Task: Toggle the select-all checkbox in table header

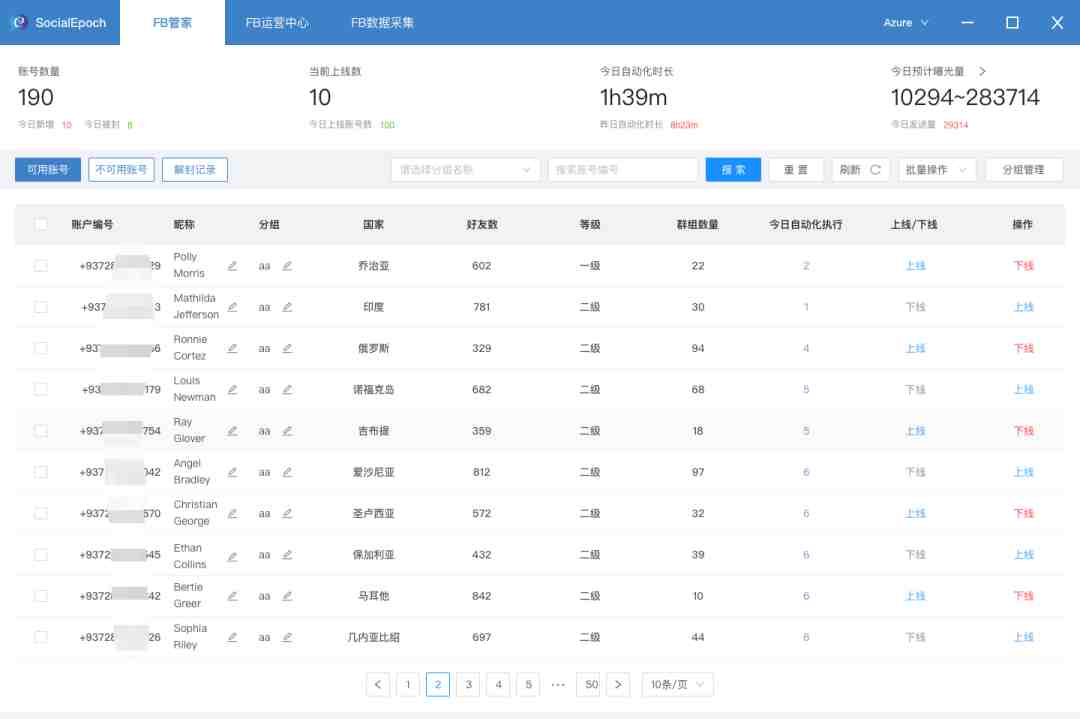Action: click(41, 225)
